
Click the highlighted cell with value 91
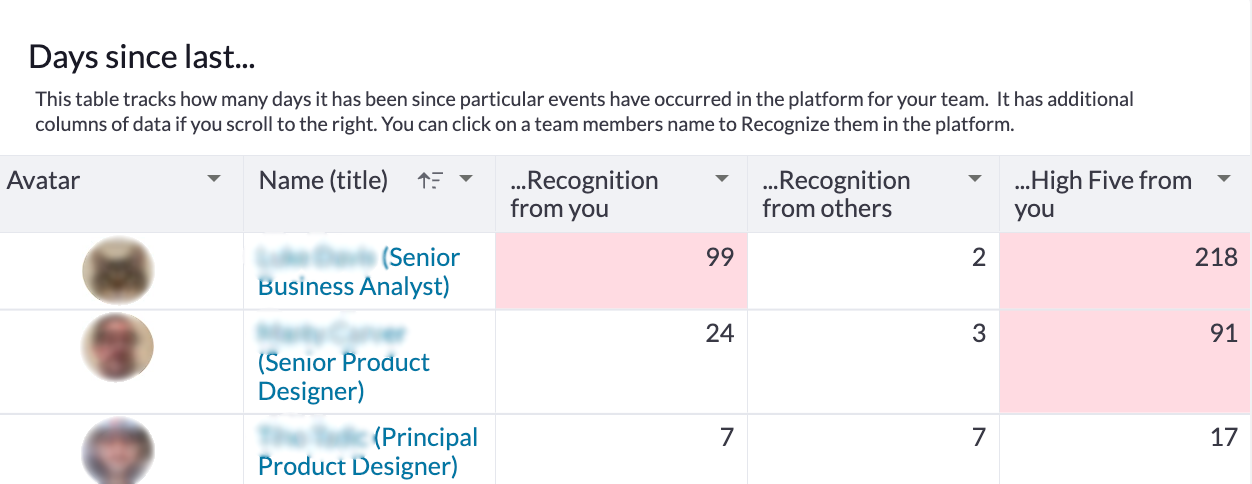(x=1124, y=361)
